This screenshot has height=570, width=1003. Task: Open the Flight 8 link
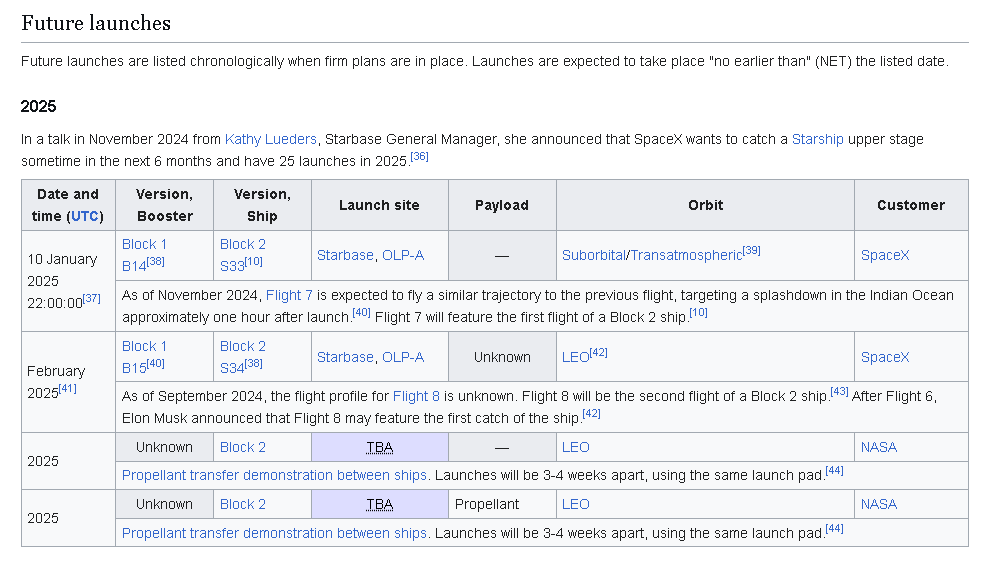click(x=416, y=397)
